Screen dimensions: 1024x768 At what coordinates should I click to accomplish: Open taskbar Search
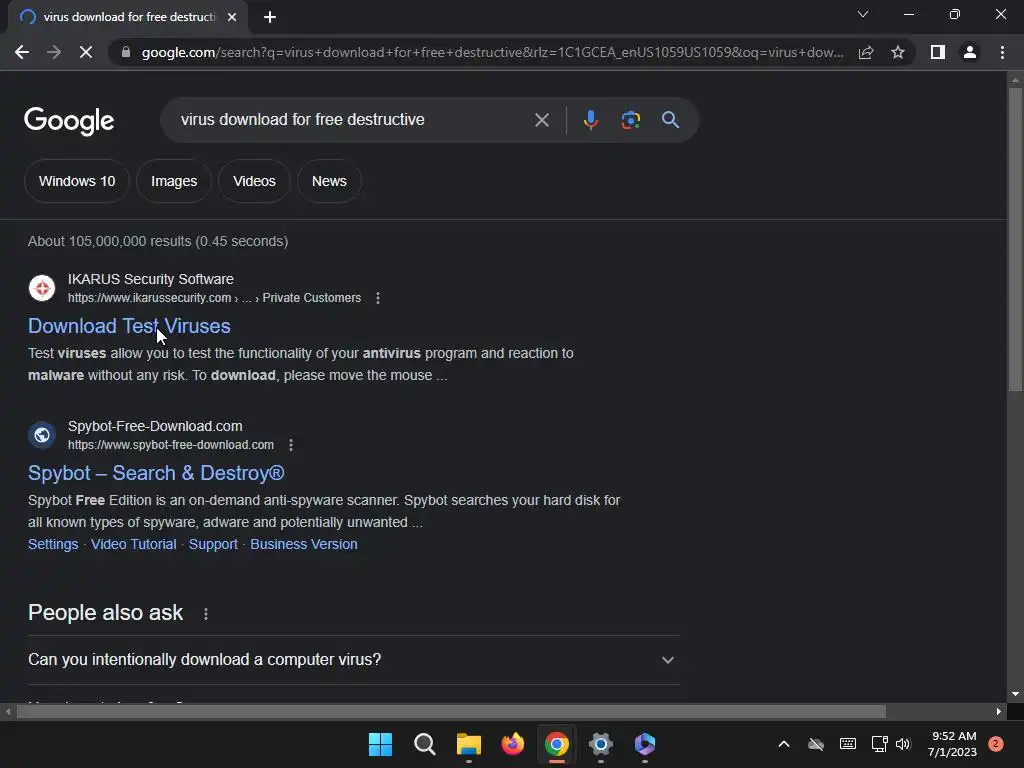(x=424, y=744)
